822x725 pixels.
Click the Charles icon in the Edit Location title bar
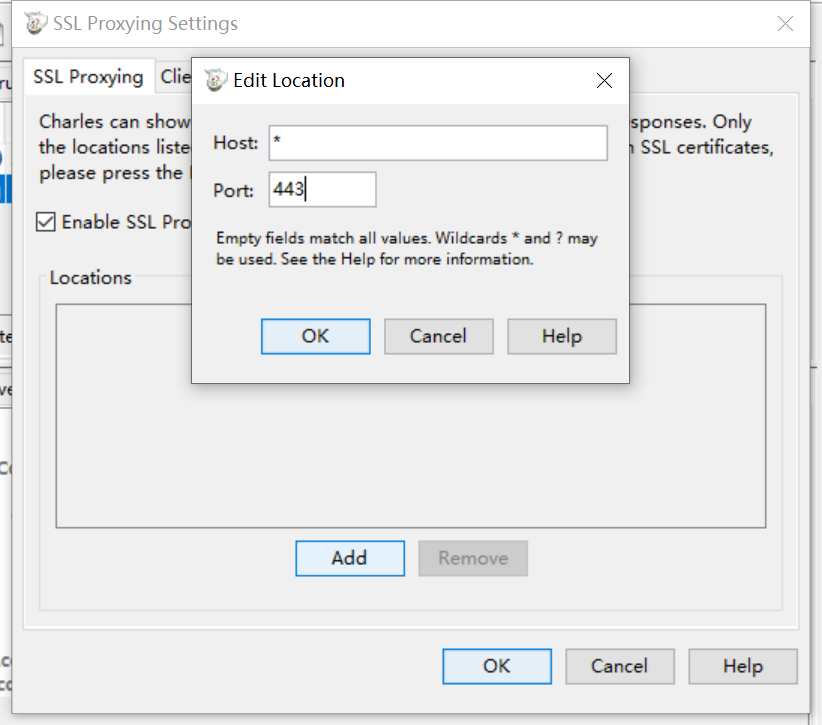[x=215, y=80]
